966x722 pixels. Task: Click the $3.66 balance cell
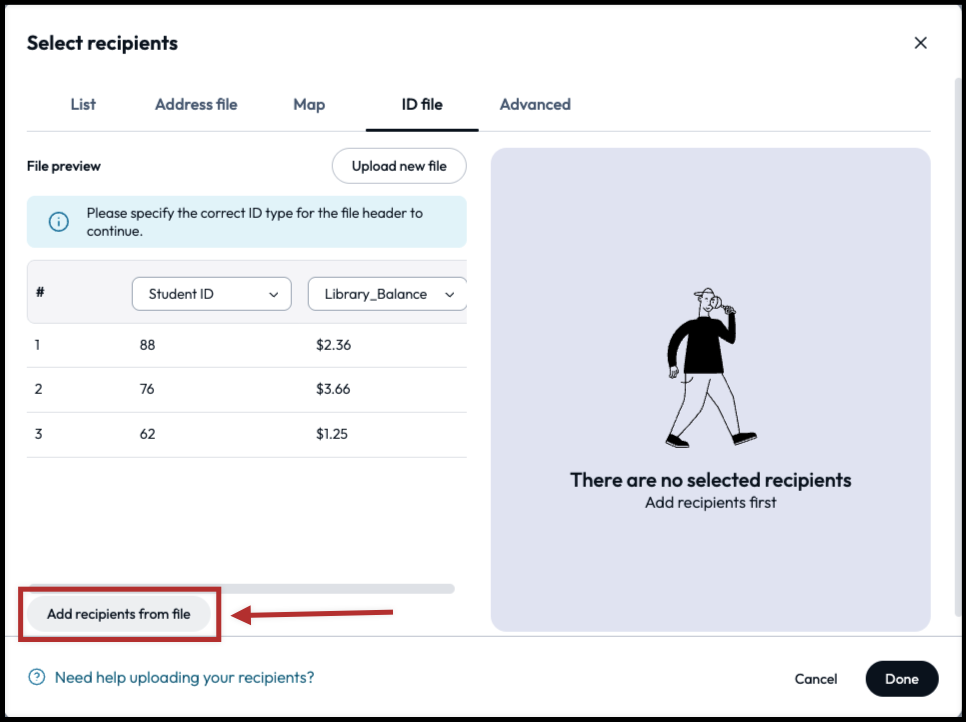pyautogui.click(x=333, y=389)
